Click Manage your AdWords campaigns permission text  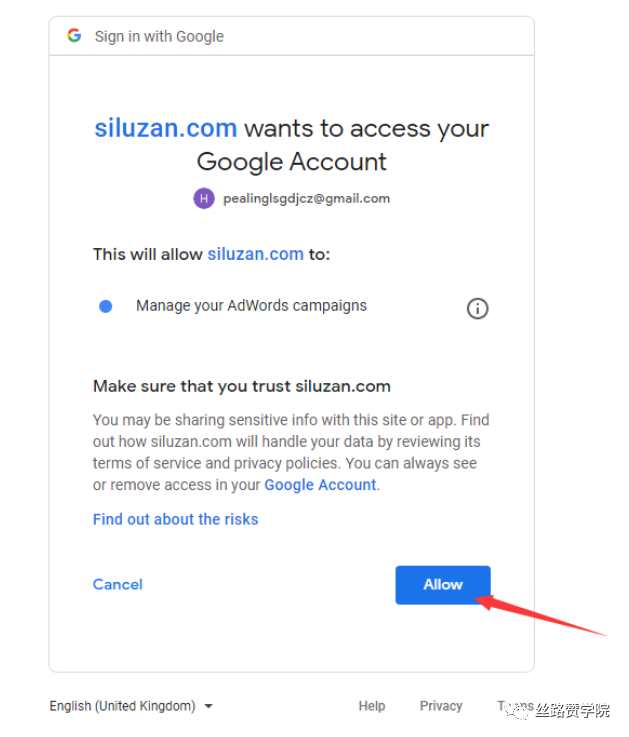(x=251, y=306)
